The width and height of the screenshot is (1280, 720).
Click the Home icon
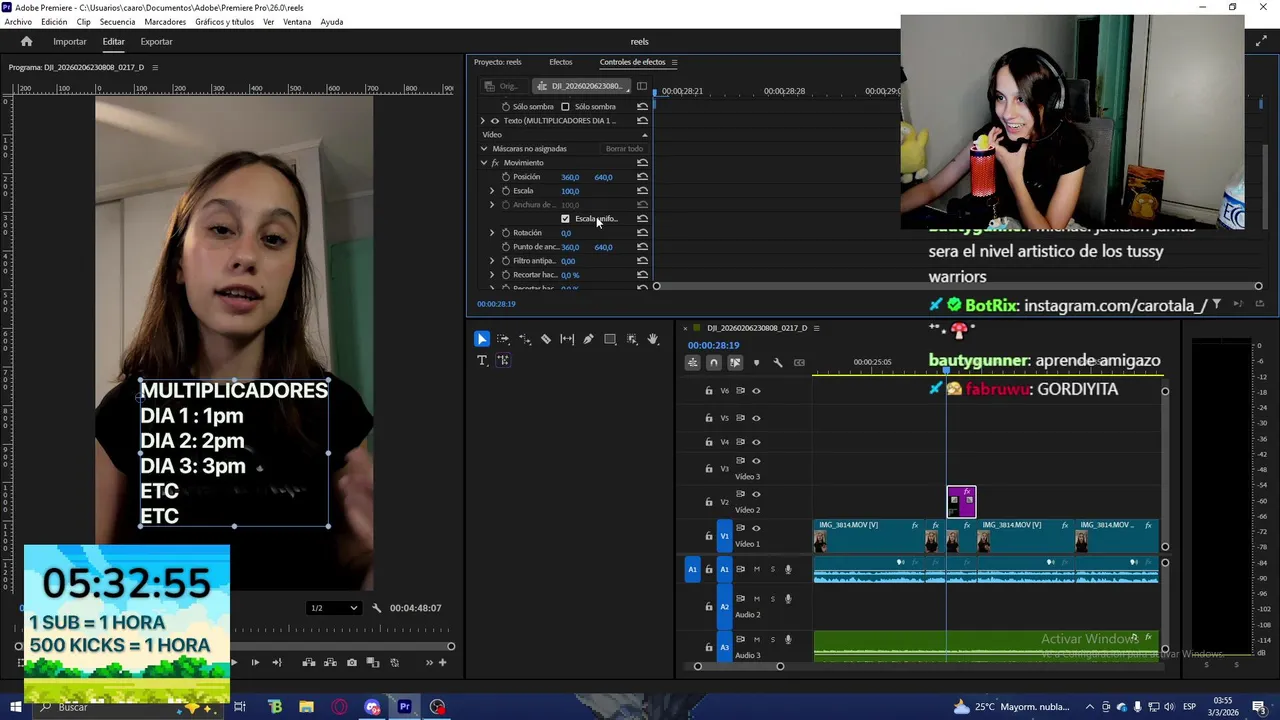pyautogui.click(x=27, y=41)
